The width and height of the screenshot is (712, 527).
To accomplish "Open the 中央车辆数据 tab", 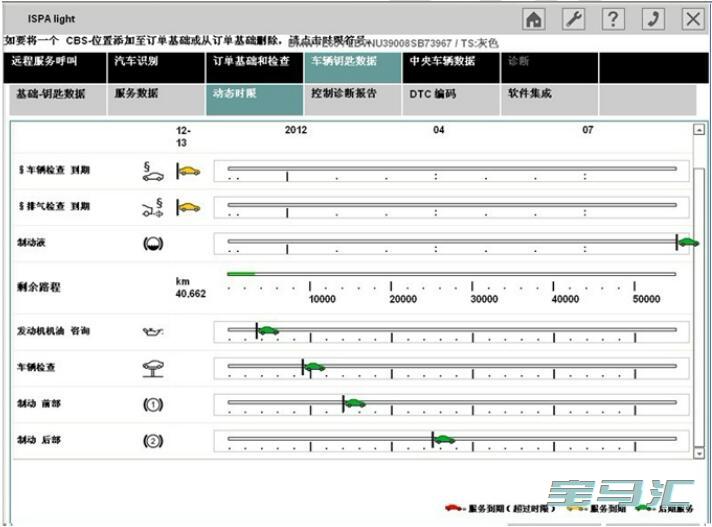I will (x=451, y=68).
